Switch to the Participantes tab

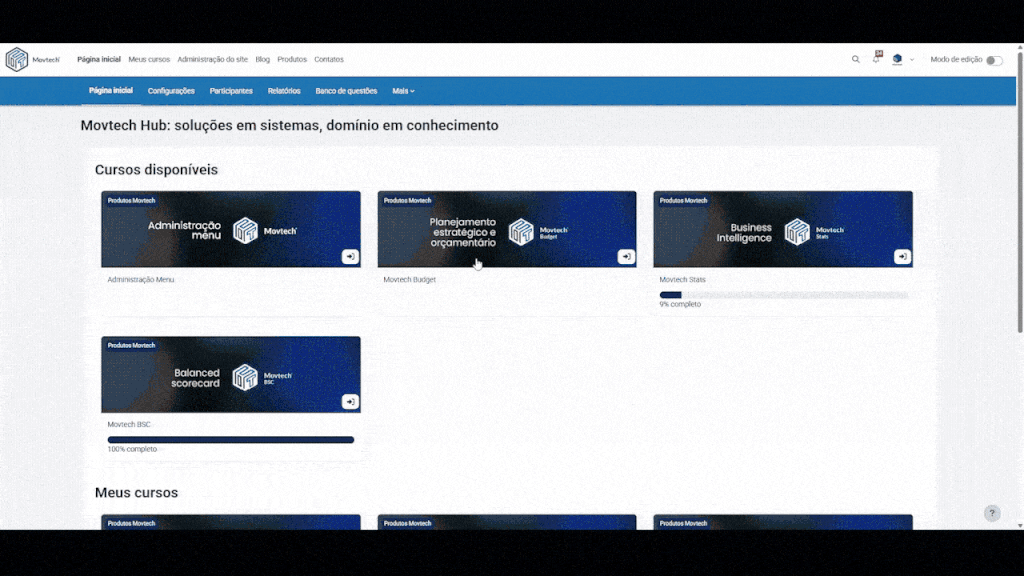231,91
